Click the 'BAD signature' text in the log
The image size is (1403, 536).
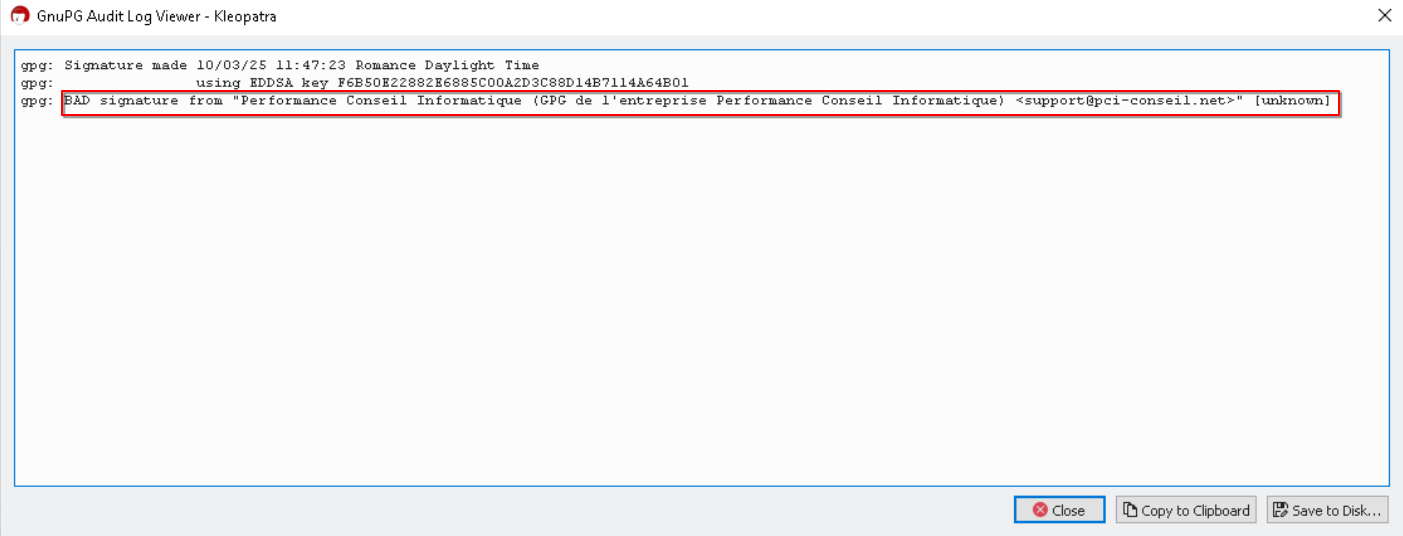[121, 101]
